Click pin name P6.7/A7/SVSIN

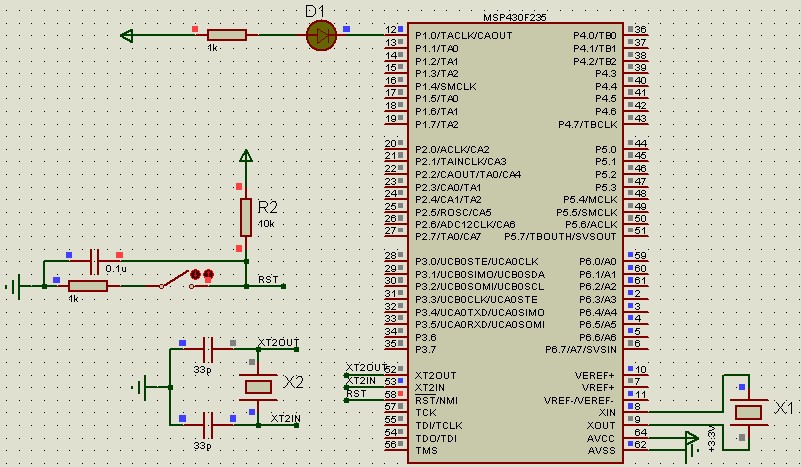581,350
